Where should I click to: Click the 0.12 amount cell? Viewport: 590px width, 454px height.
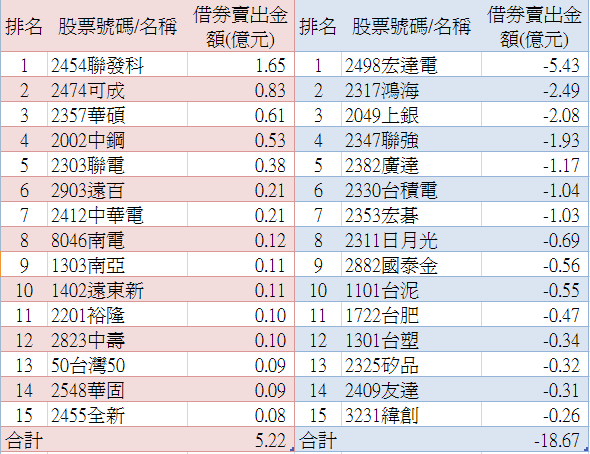(241, 240)
